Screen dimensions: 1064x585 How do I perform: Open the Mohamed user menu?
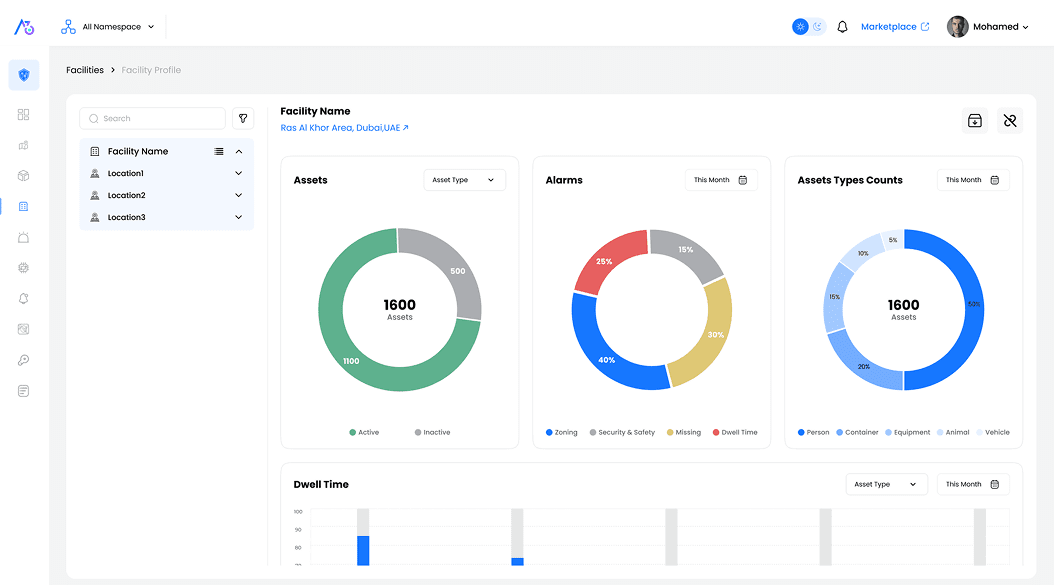point(988,27)
